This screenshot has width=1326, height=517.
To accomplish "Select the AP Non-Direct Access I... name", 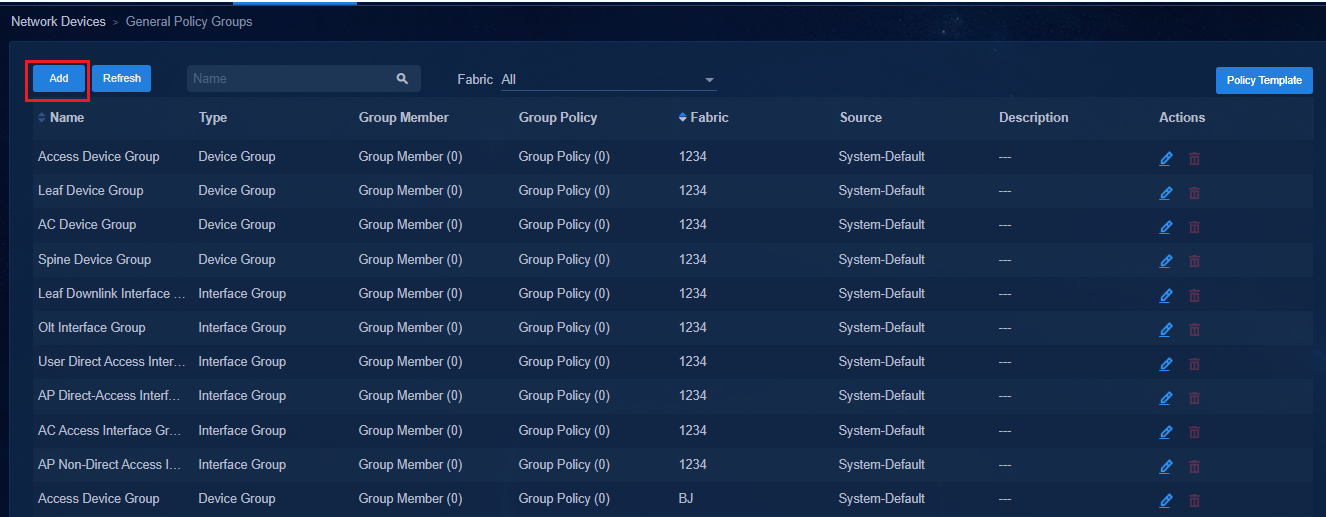I will [x=110, y=464].
